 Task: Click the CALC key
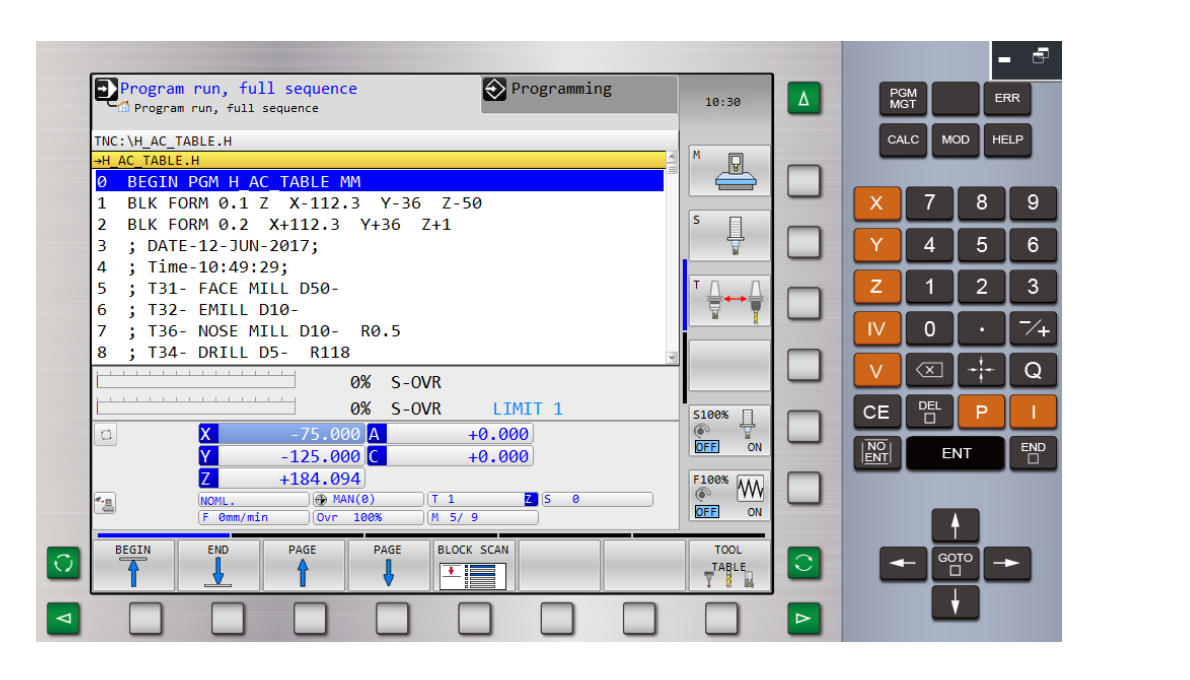(903, 140)
